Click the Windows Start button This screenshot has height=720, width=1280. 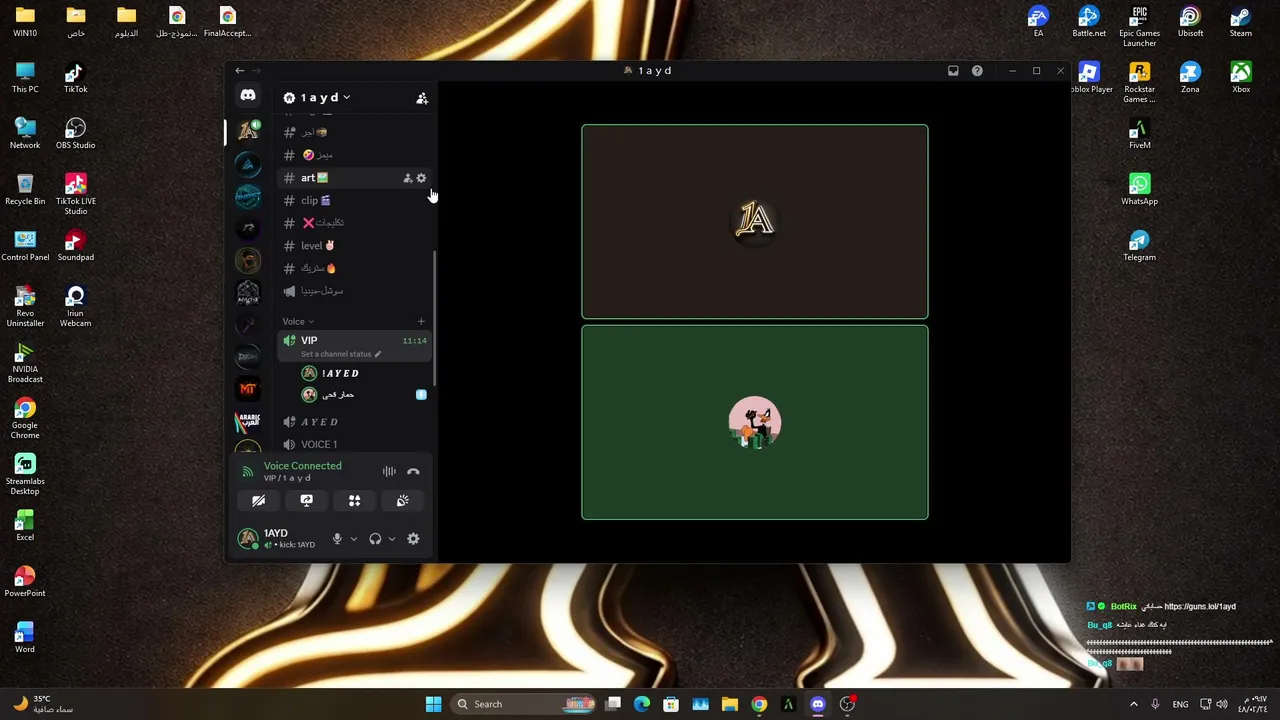click(x=433, y=704)
